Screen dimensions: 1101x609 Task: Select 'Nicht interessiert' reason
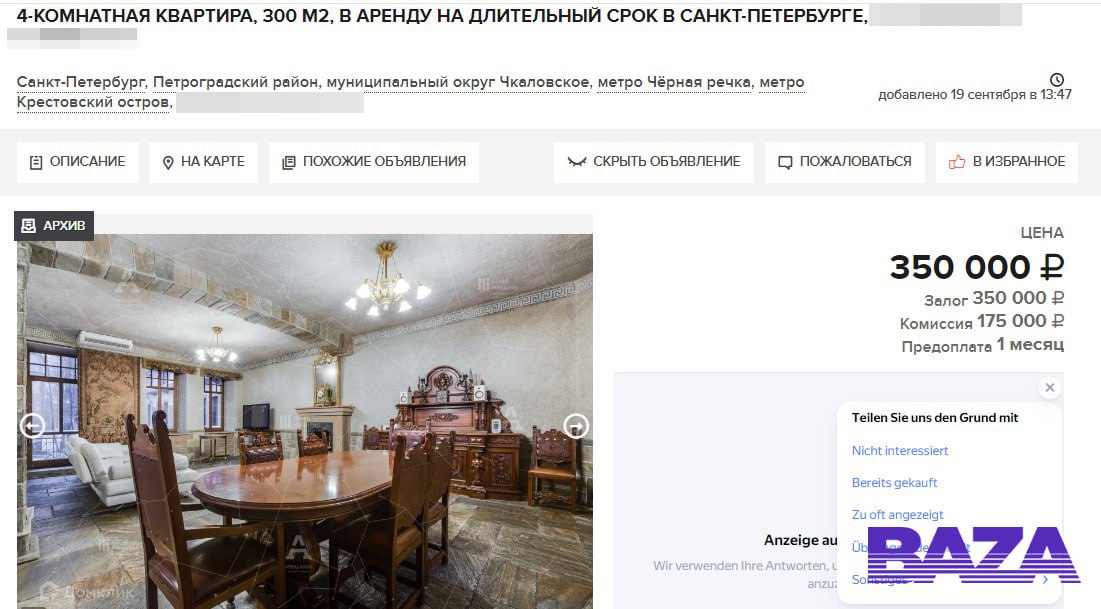pos(899,451)
